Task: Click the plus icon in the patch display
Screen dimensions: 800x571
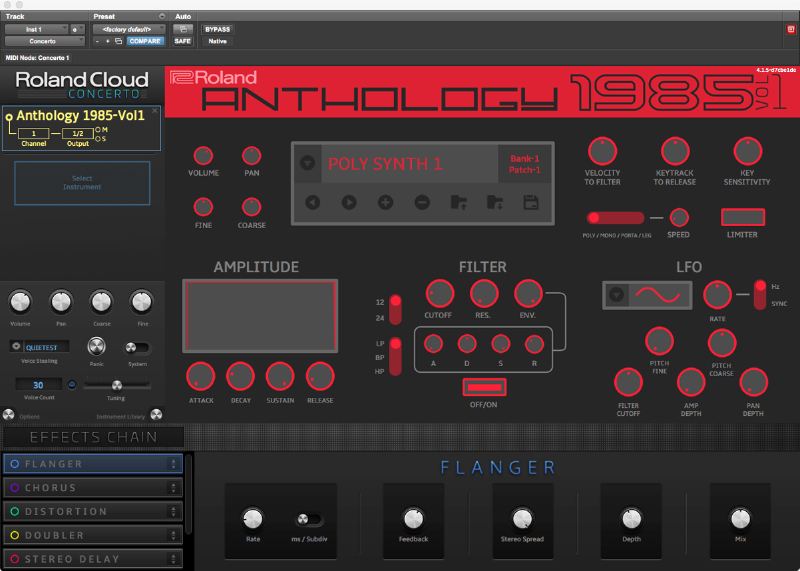Action: pos(385,203)
